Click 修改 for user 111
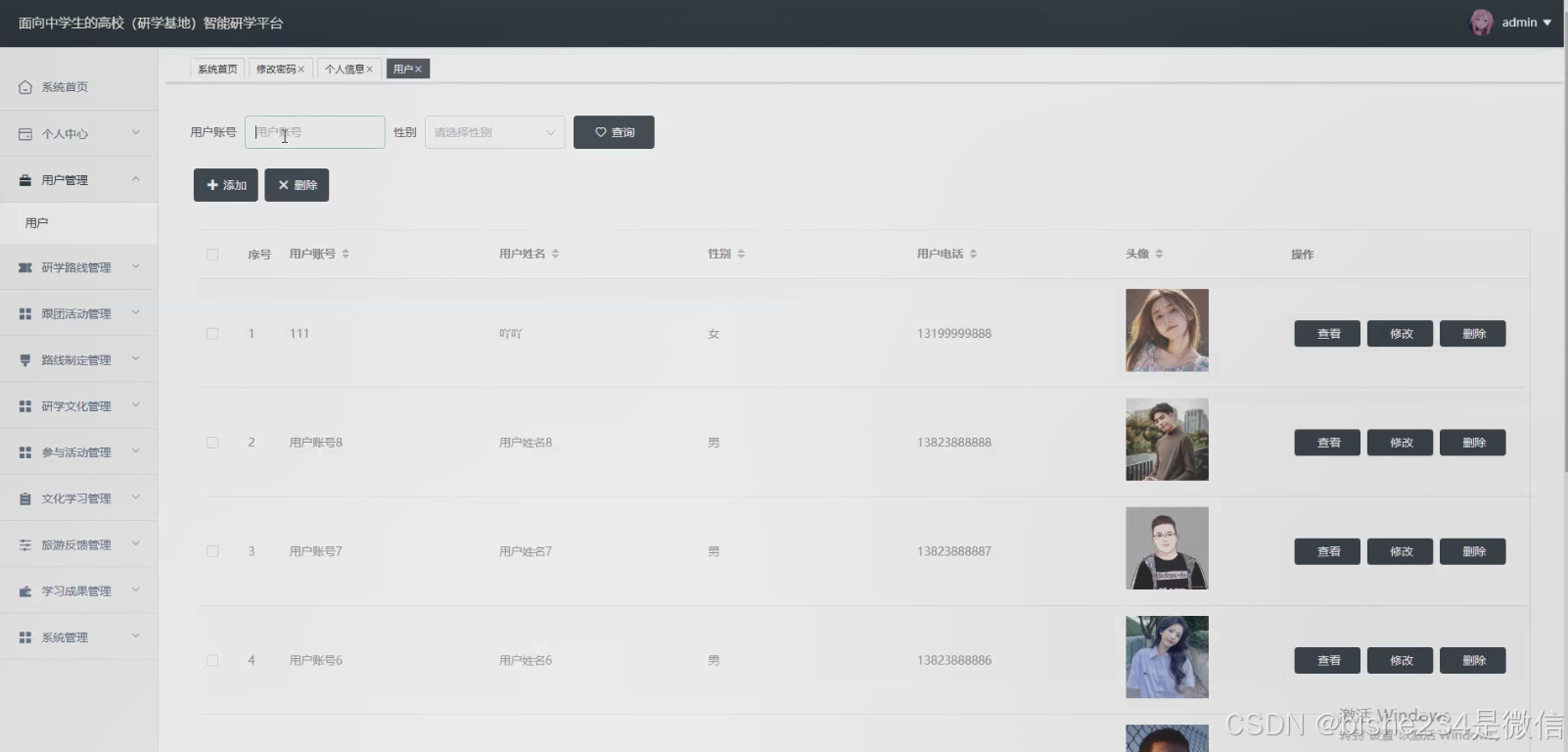The image size is (1568, 752). [x=1400, y=334]
